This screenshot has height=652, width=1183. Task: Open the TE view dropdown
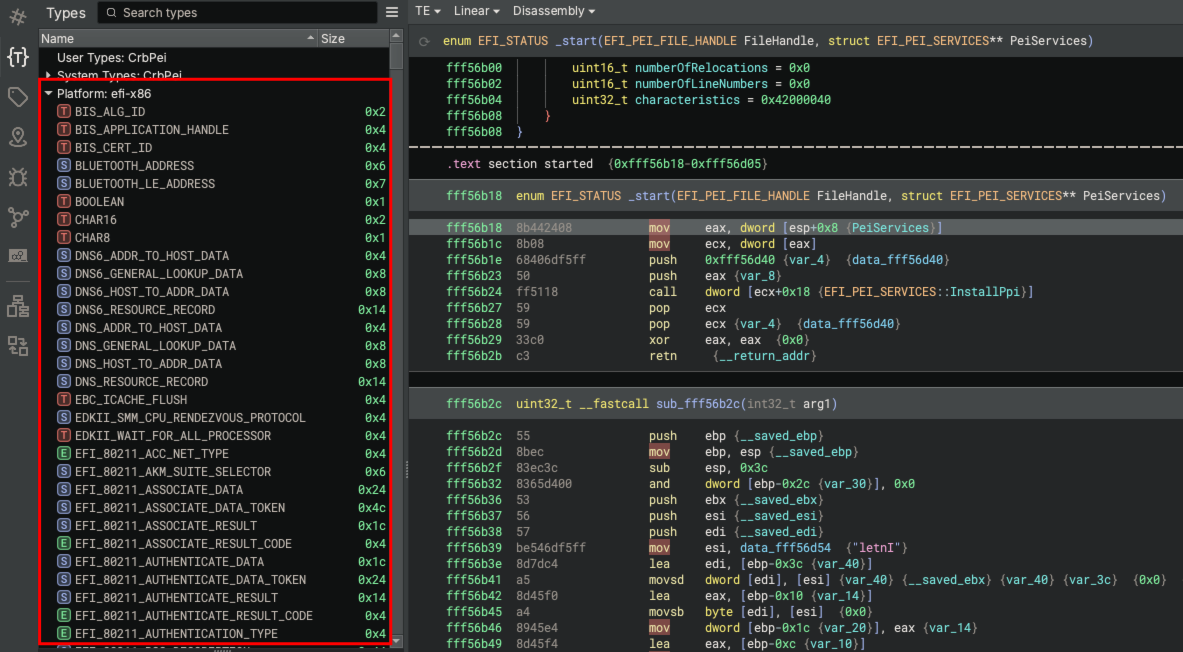(428, 11)
